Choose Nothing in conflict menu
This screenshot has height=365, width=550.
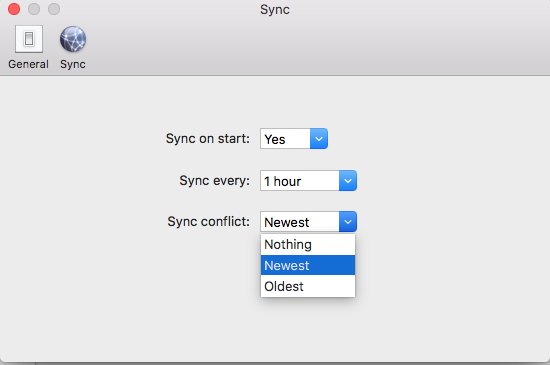(x=308, y=244)
